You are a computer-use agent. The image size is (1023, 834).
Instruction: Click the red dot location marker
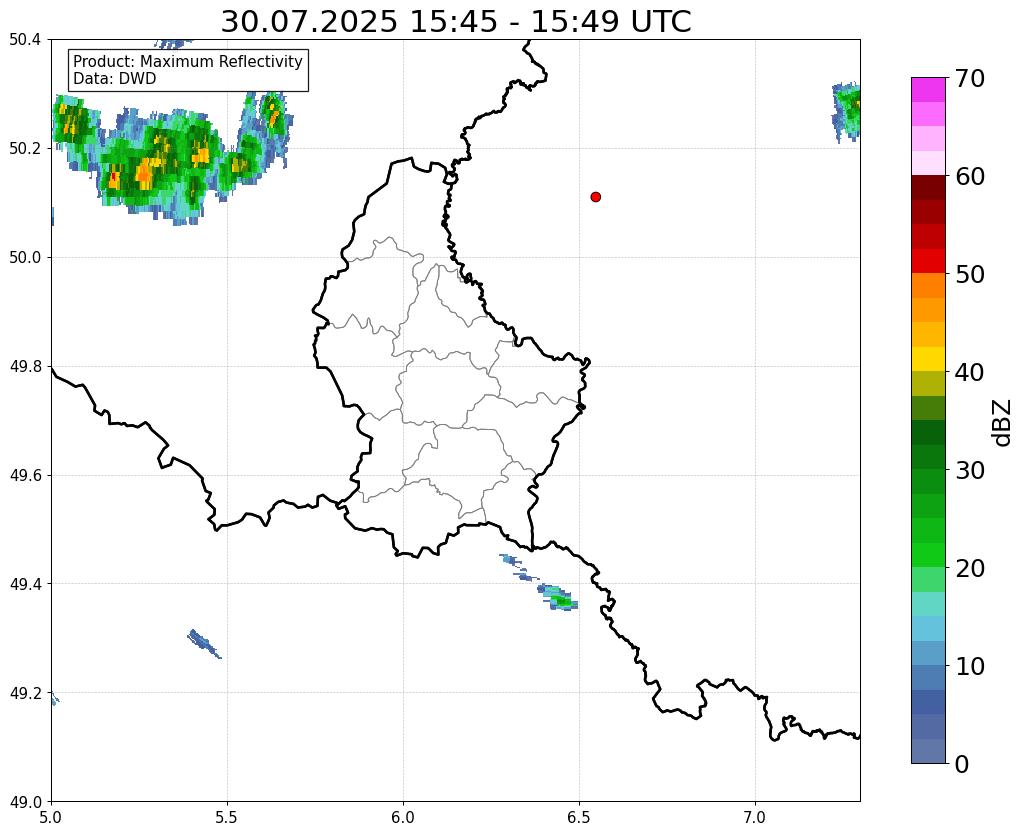pyautogui.click(x=595, y=197)
